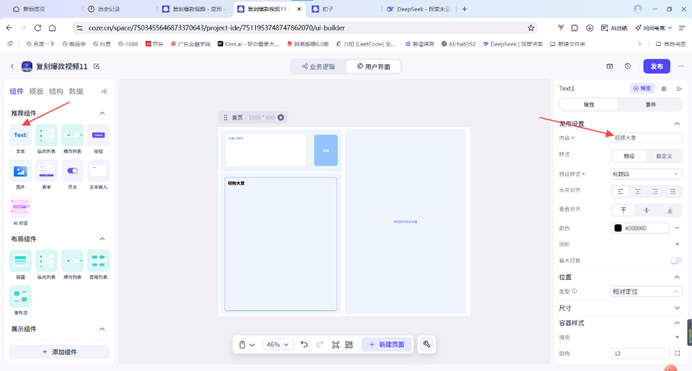This screenshot has height=371, width=692.
Task: Fit canvas to screen icon
Action: pyautogui.click(x=335, y=345)
